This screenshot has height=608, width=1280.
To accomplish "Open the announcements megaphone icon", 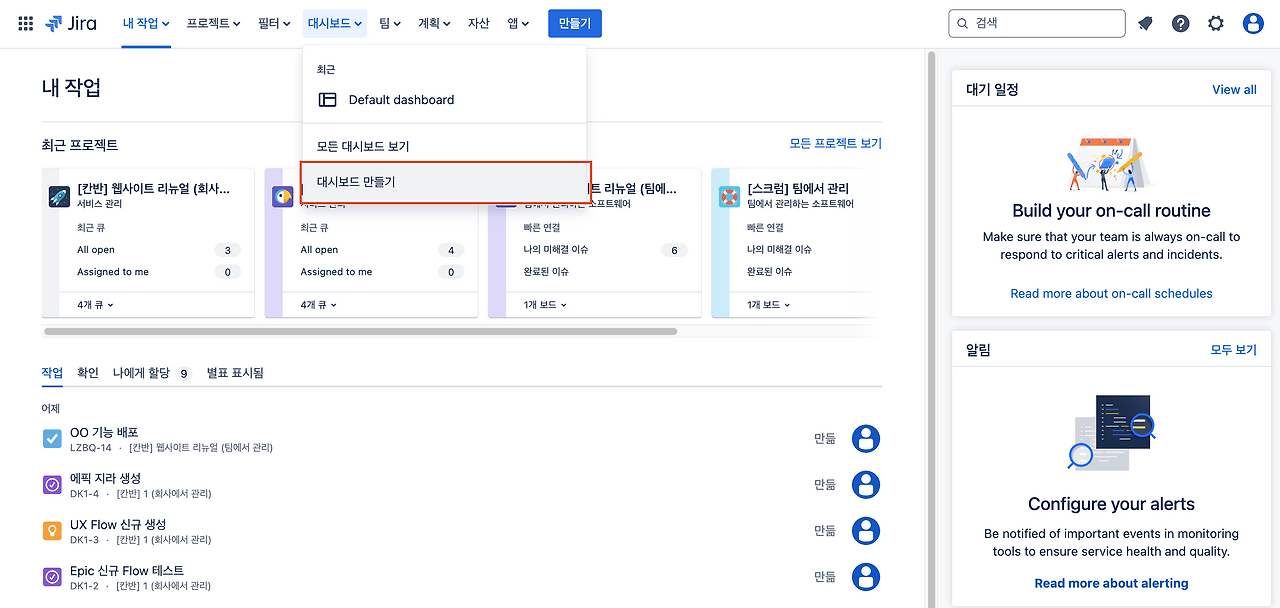I will pyautogui.click(x=1144, y=22).
